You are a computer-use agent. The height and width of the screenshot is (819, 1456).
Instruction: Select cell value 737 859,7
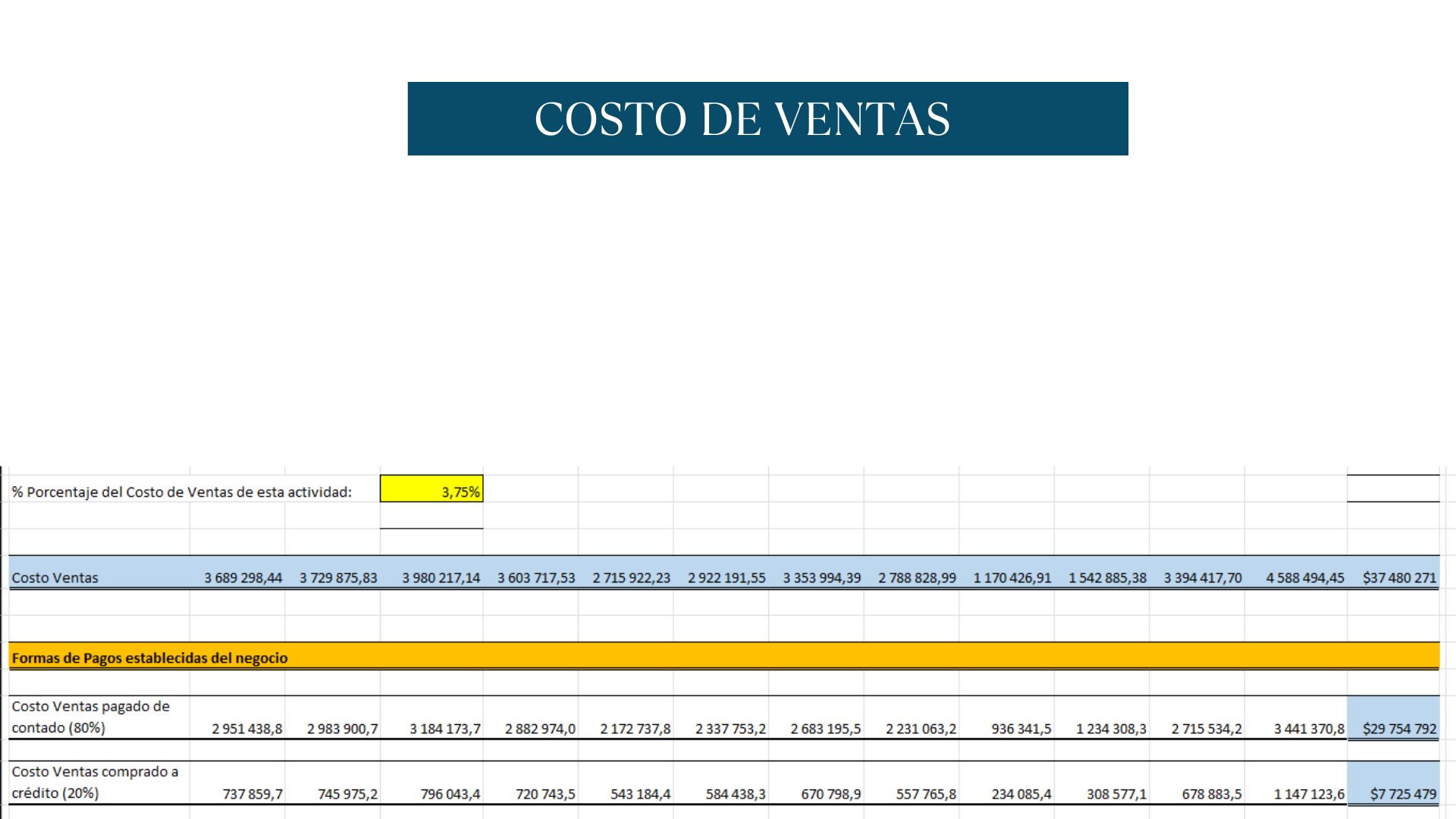point(253,794)
